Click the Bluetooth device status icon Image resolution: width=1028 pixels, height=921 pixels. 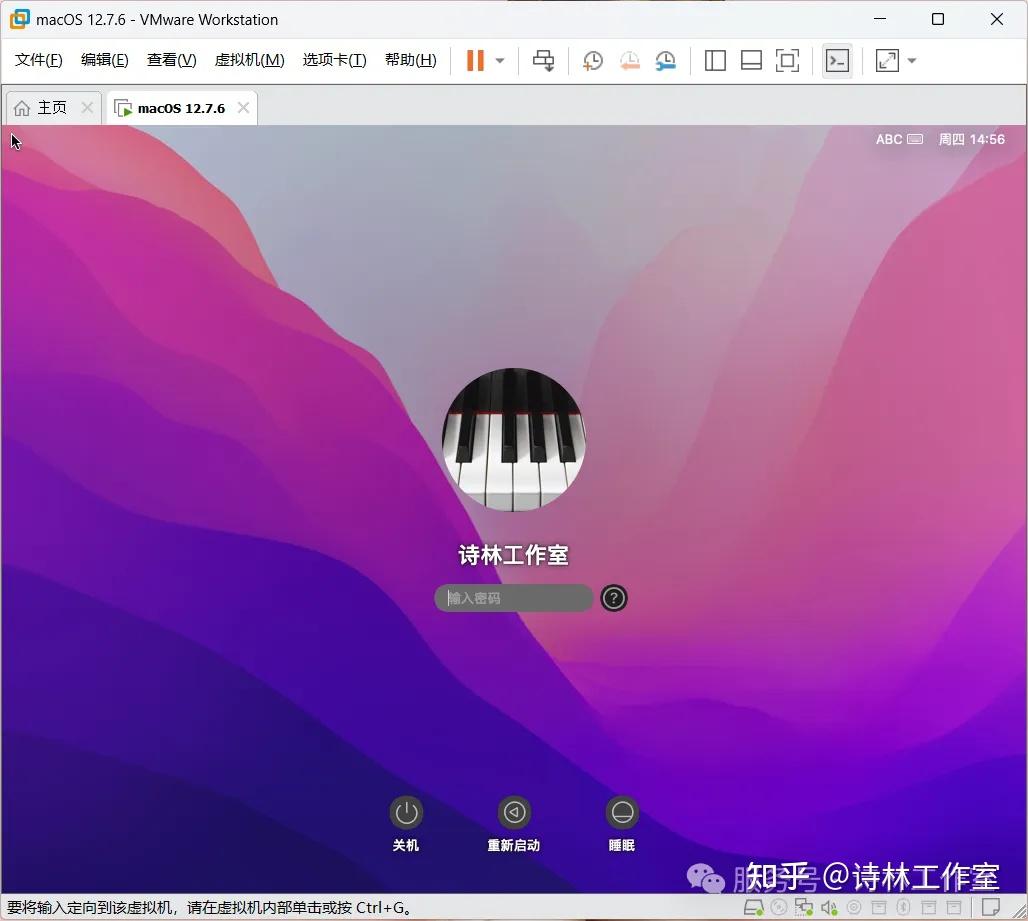903,907
